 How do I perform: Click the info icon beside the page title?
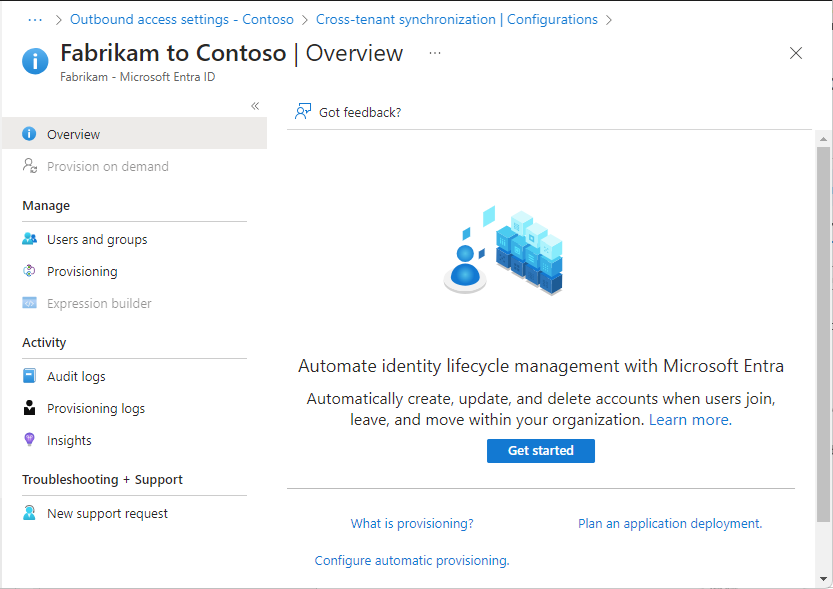[35, 61]
